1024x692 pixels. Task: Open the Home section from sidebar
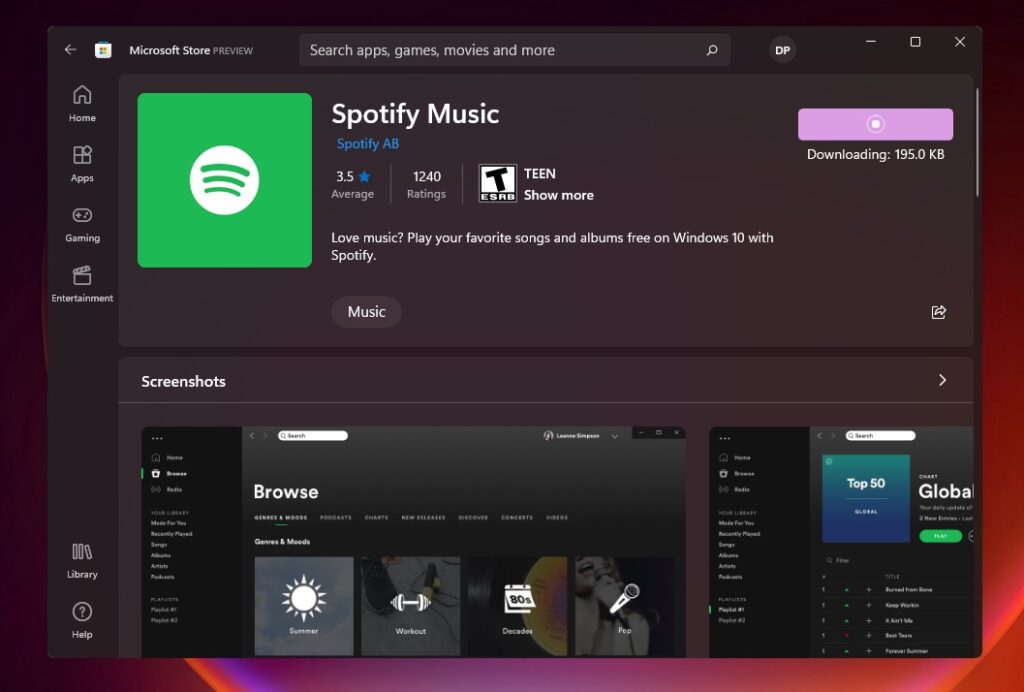tap(81, 103)
